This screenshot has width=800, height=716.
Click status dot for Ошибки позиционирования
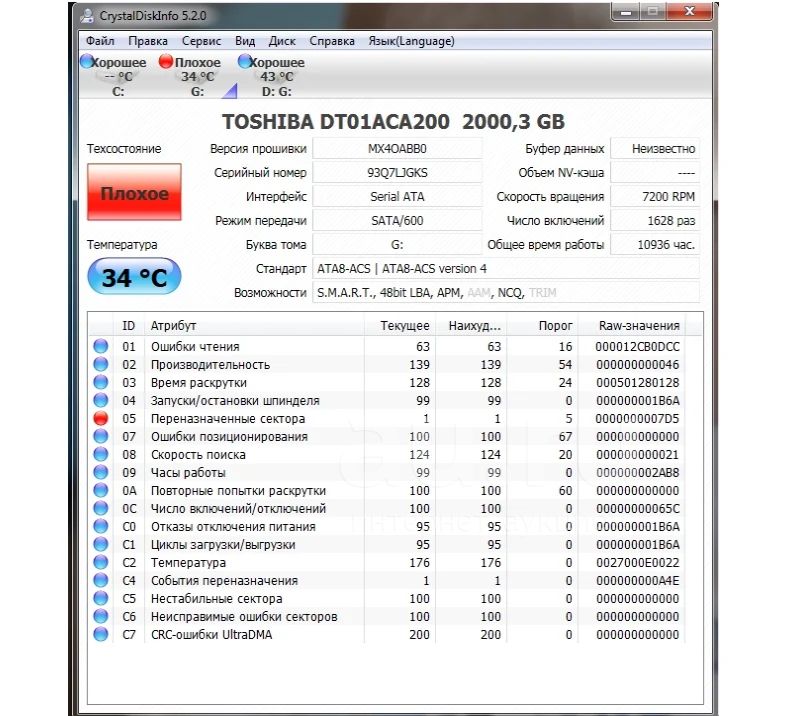point(101,436)
